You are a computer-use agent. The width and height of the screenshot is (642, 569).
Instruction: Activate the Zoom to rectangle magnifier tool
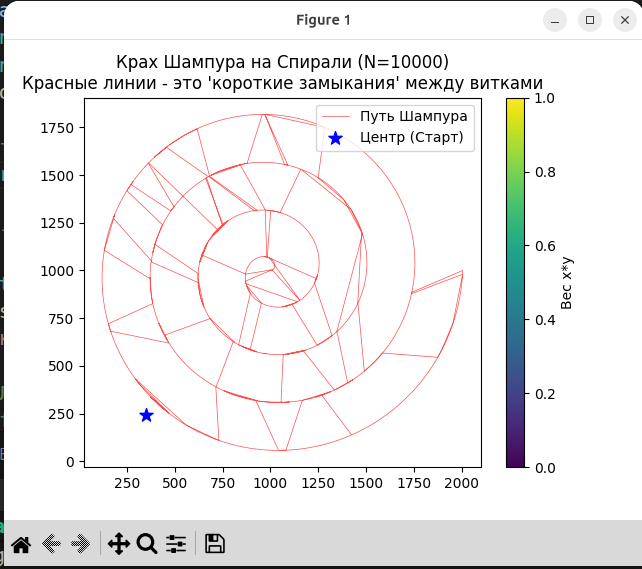point(147,544)
